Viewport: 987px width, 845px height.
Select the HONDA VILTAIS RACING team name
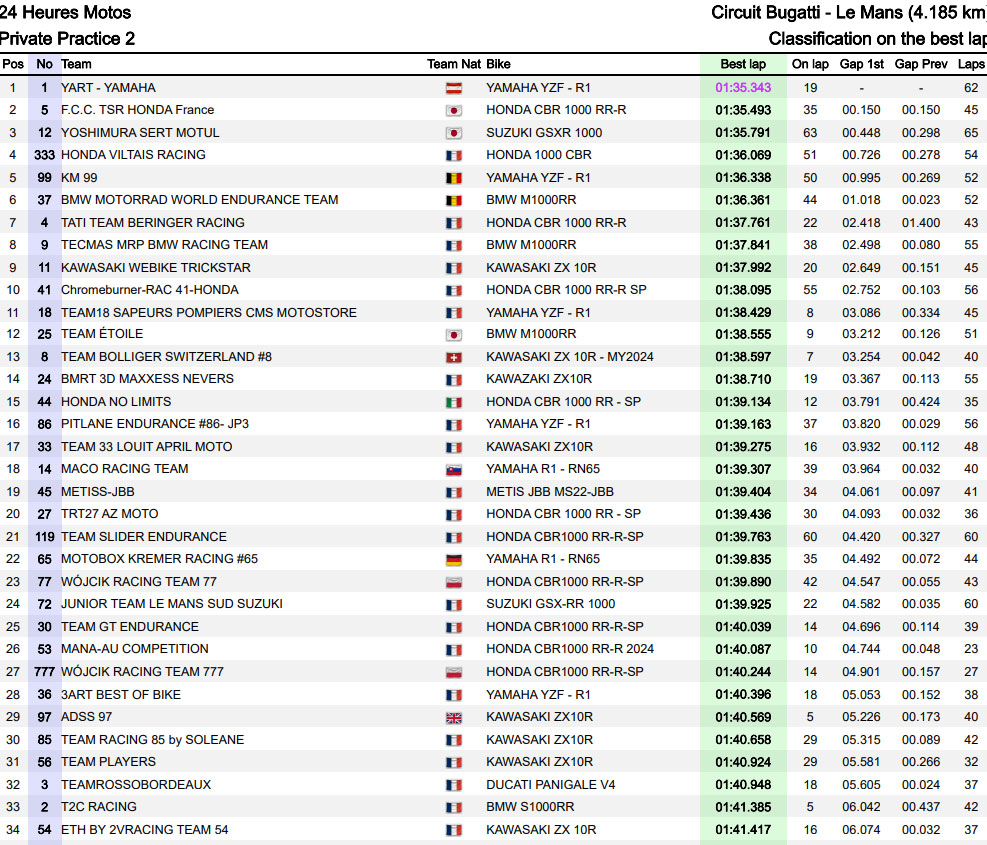click(133, 155)
